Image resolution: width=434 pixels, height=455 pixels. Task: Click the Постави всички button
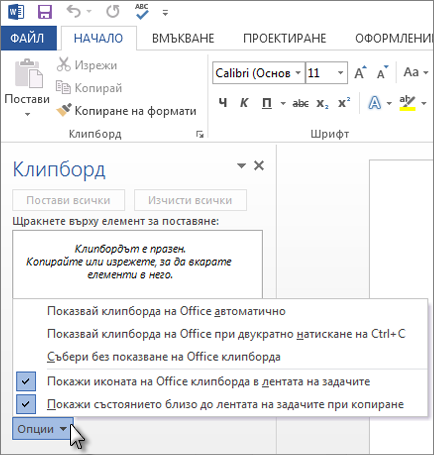69,200
